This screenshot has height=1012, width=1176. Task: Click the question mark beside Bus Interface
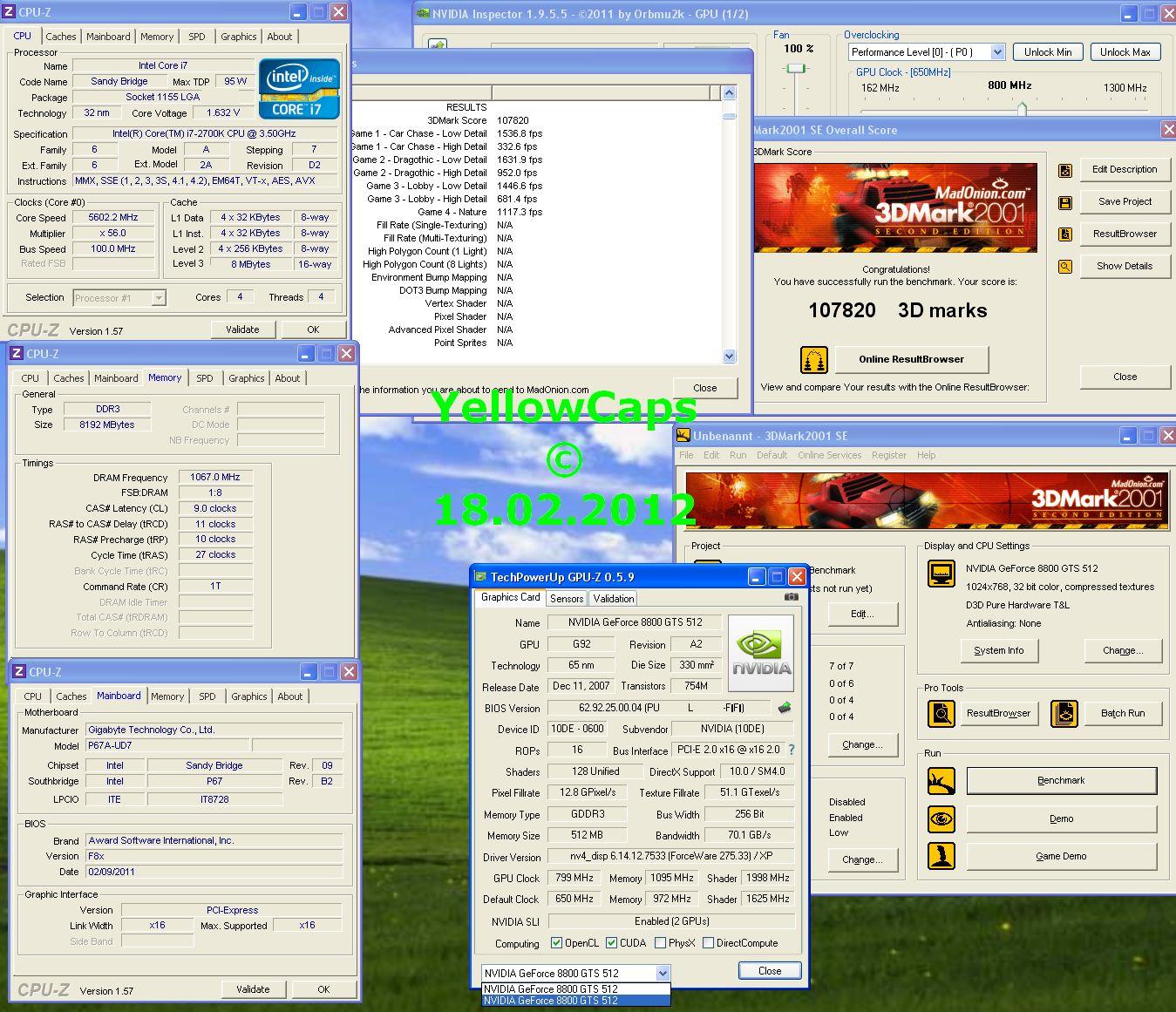[792, 750]
